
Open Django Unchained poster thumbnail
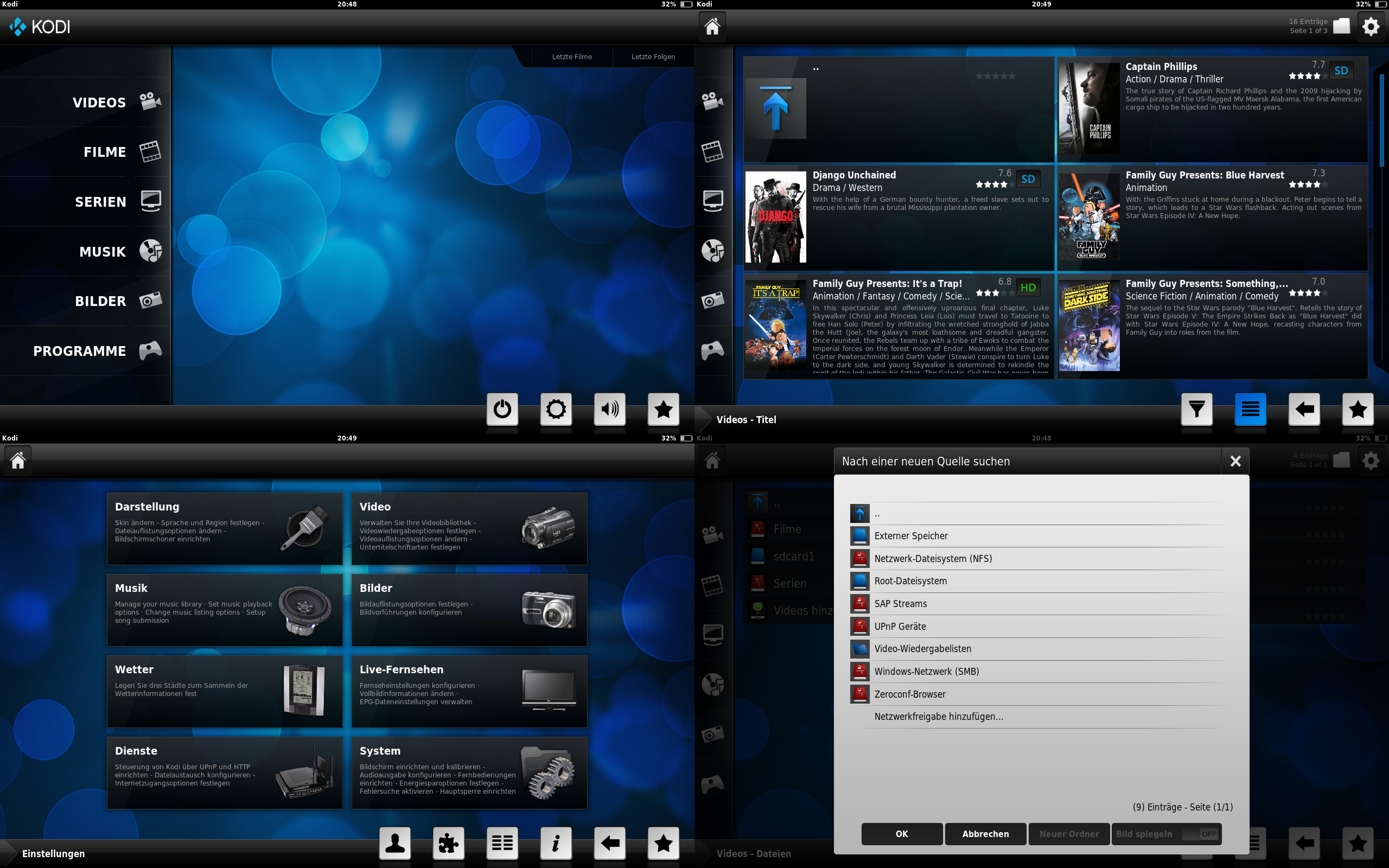(776, 217)
